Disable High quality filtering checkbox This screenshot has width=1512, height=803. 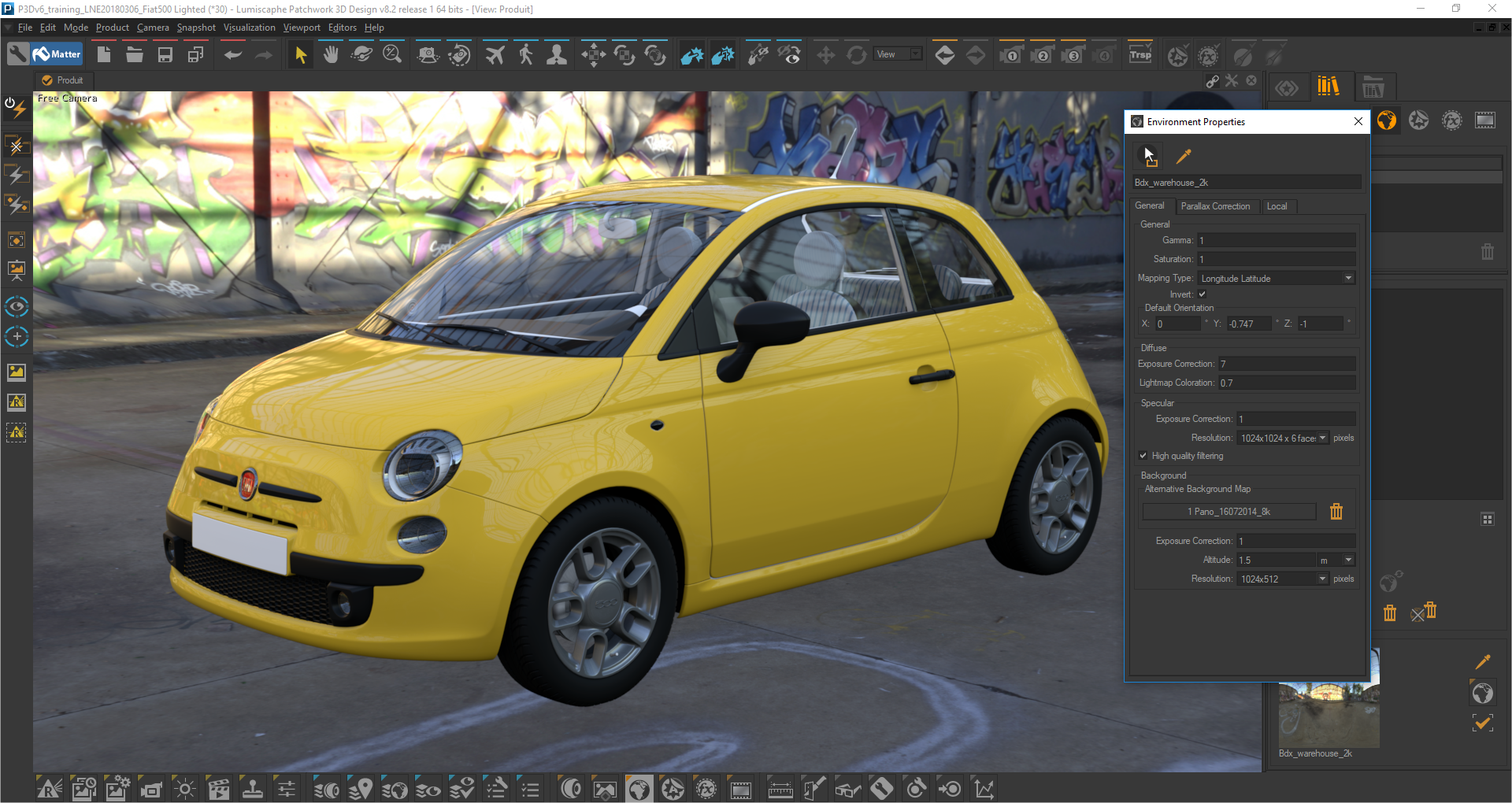pos(1143,456)
